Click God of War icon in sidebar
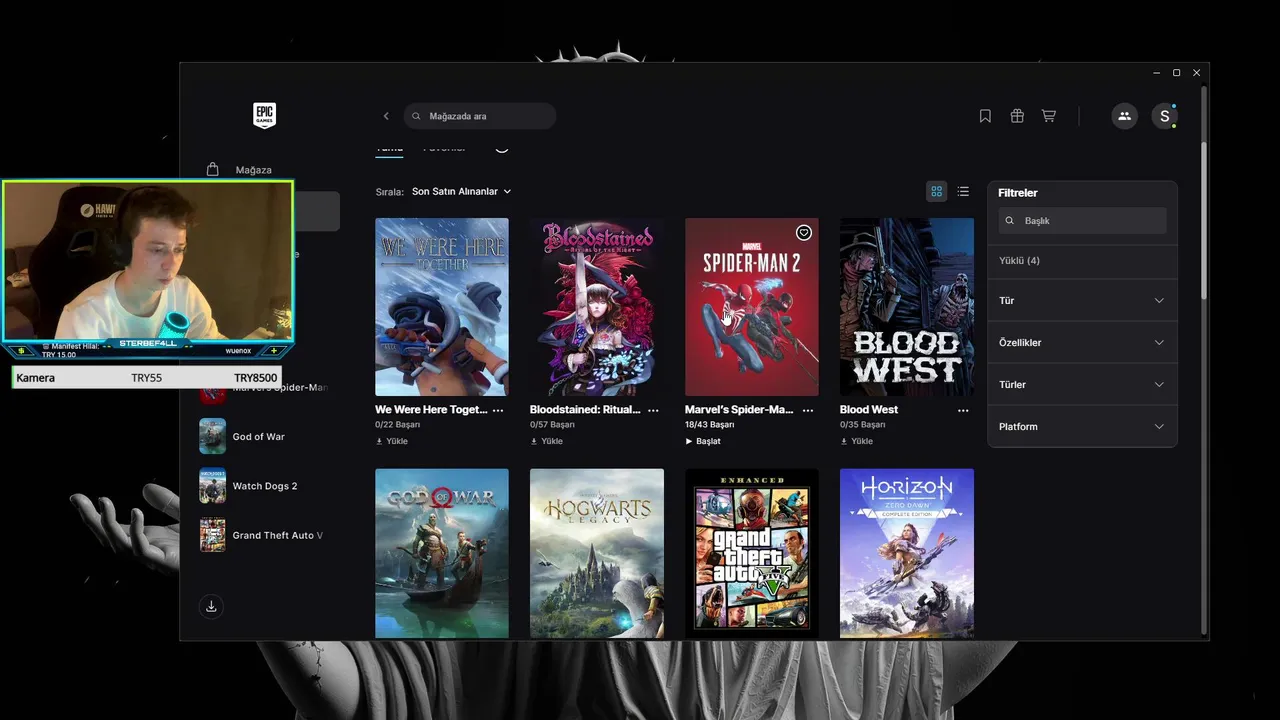 [212, 436]
